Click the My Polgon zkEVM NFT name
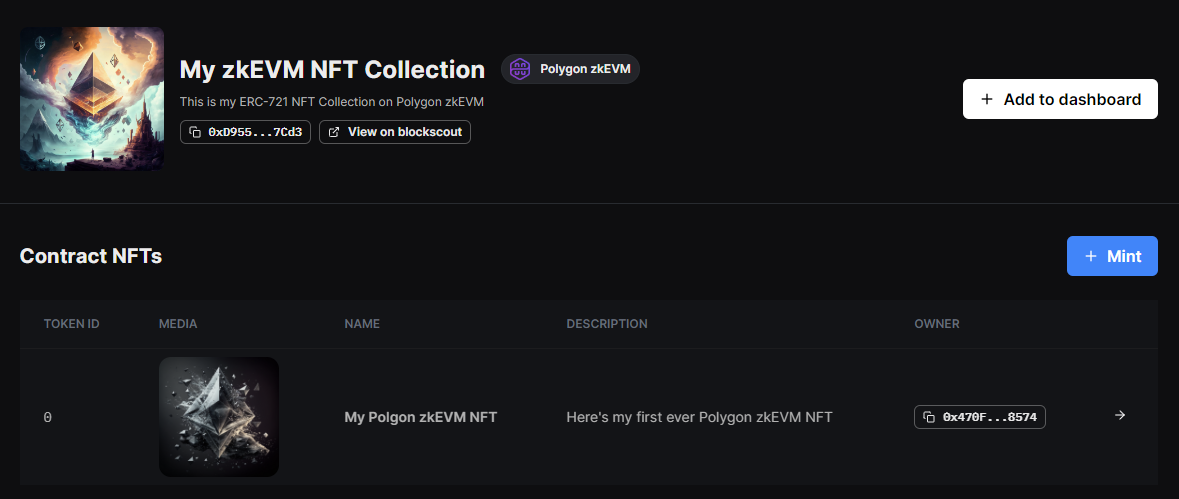Image resolution: width=1179 pixels, height=499 pixels. click(420, 416)
